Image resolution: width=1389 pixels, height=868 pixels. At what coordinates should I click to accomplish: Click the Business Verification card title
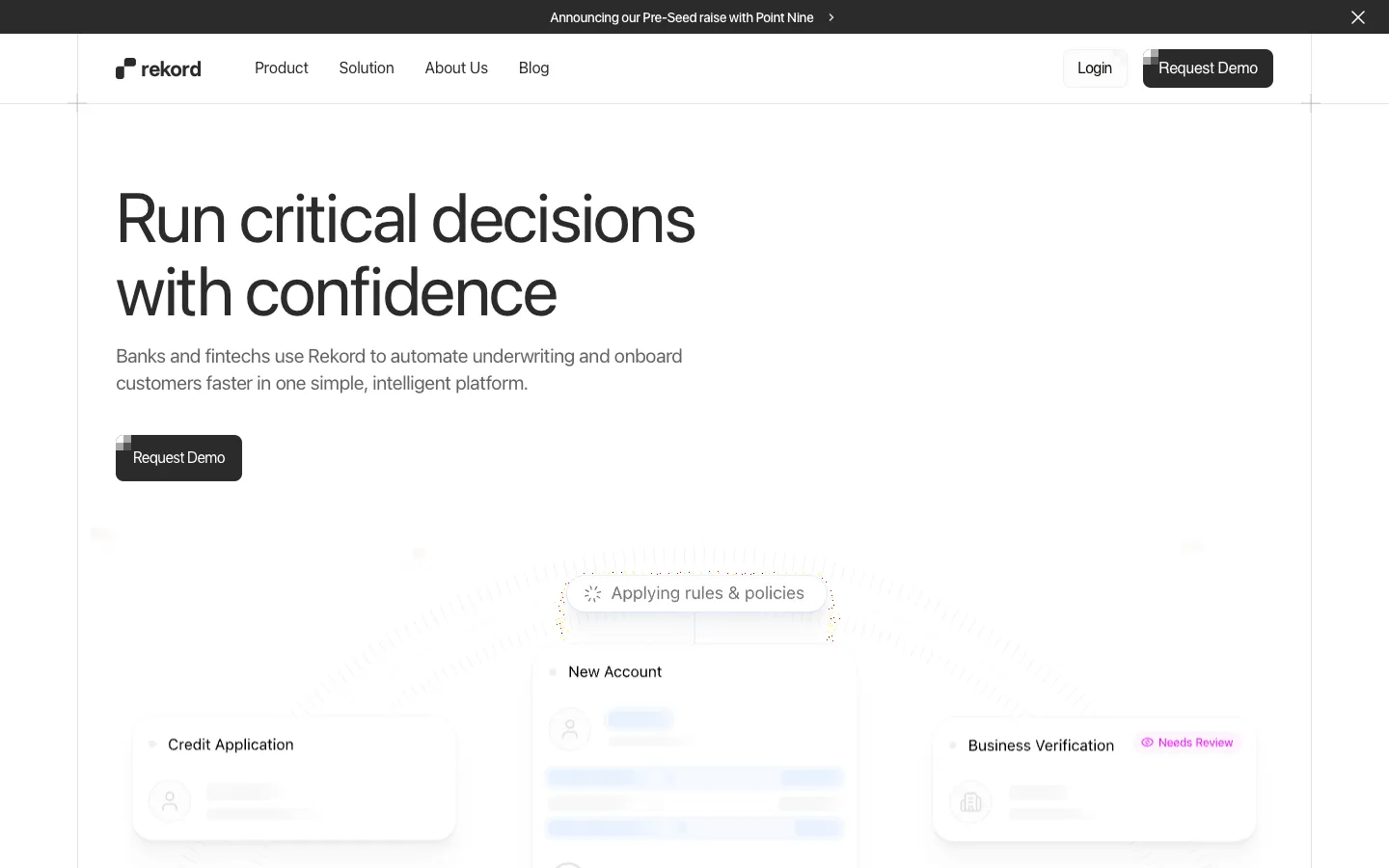click(1041, 746)
